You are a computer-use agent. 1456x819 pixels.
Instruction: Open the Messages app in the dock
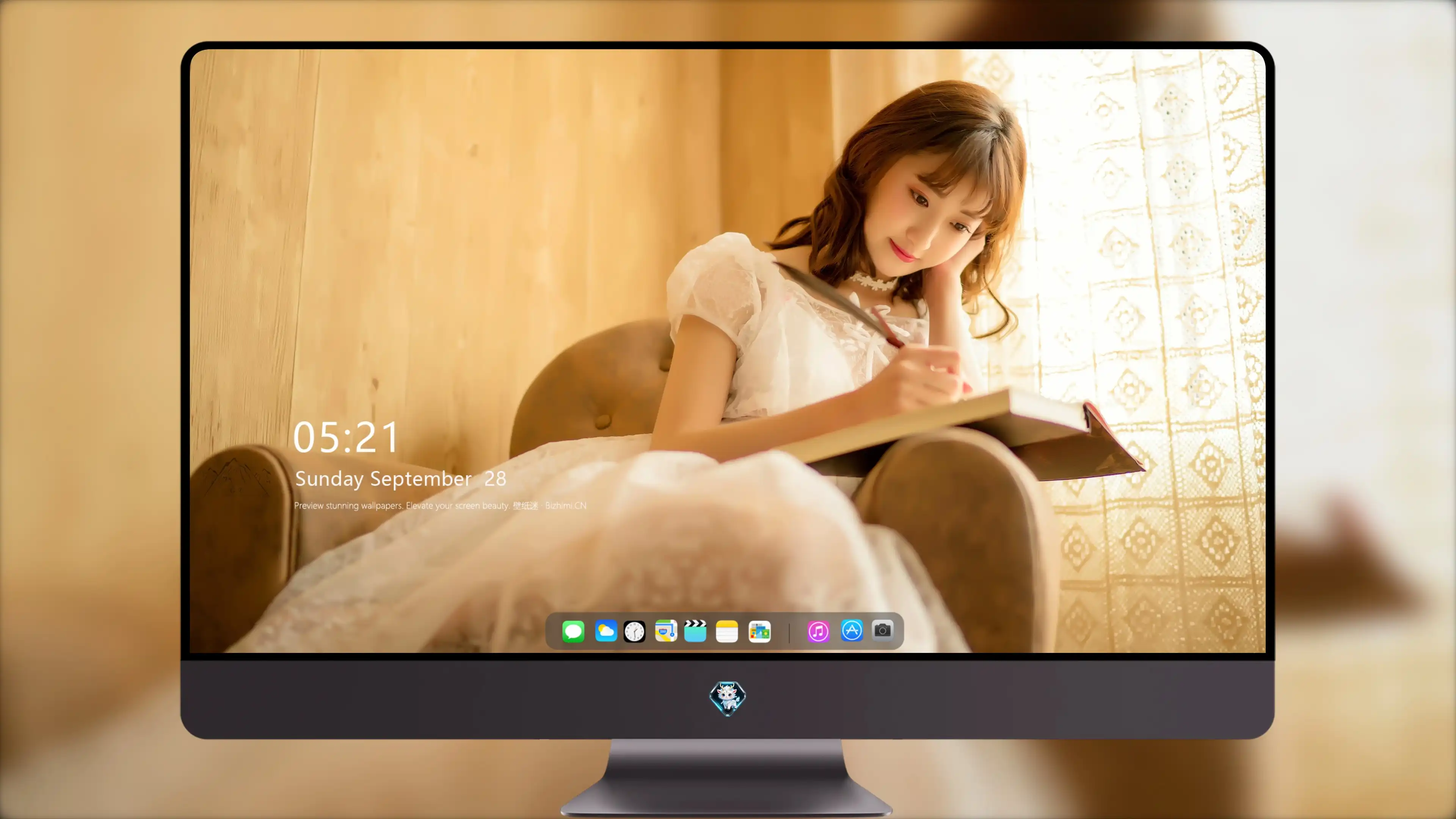coord(573,631)
